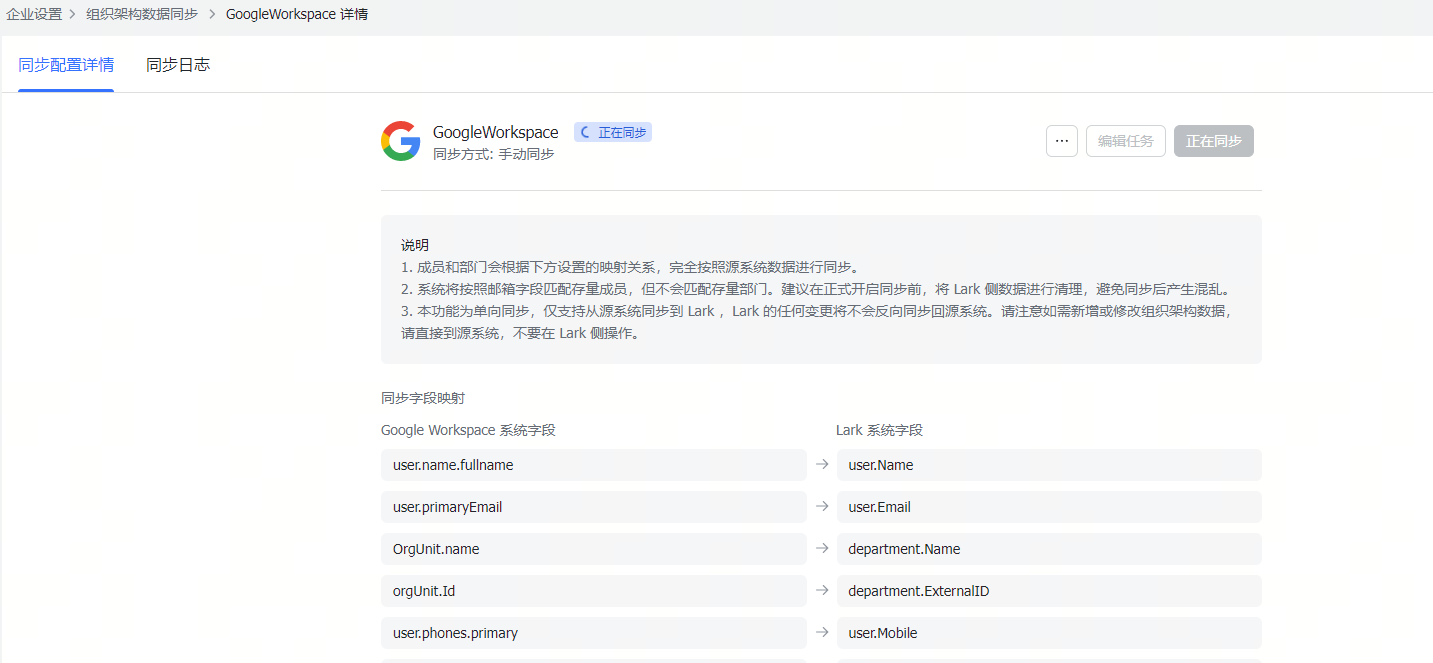
Task: Click the Google logo icon
Action: [401, 141]
